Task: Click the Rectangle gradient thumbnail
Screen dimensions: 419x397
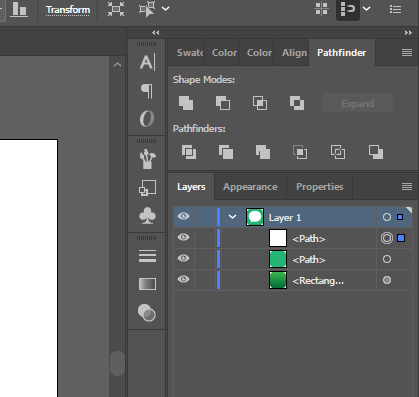Action: tap(278, 280)
